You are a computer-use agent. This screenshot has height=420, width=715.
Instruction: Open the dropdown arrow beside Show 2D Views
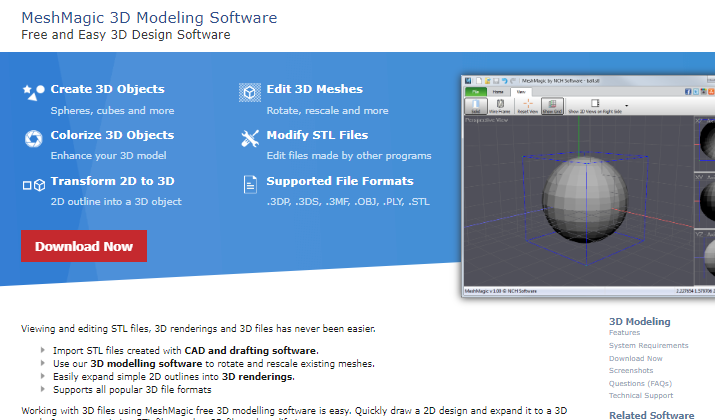coord(627,106)
